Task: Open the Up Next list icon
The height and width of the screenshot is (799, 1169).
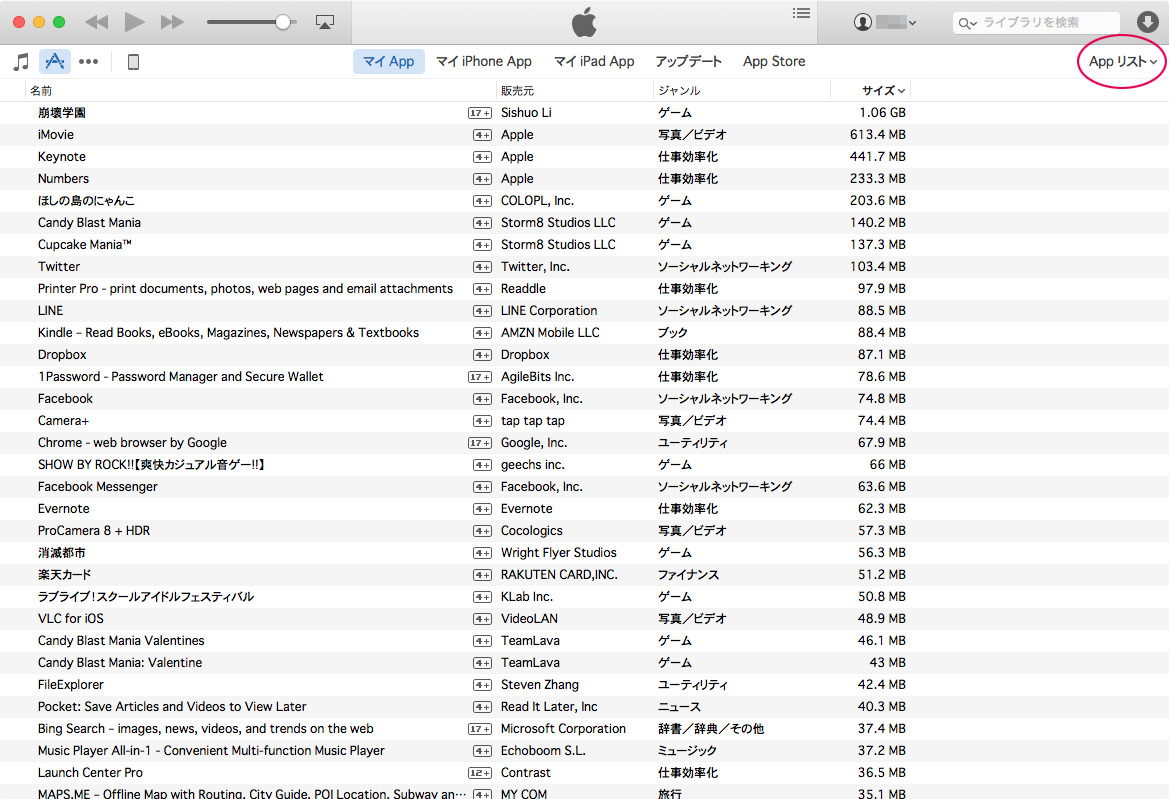Action: point(801,13)
